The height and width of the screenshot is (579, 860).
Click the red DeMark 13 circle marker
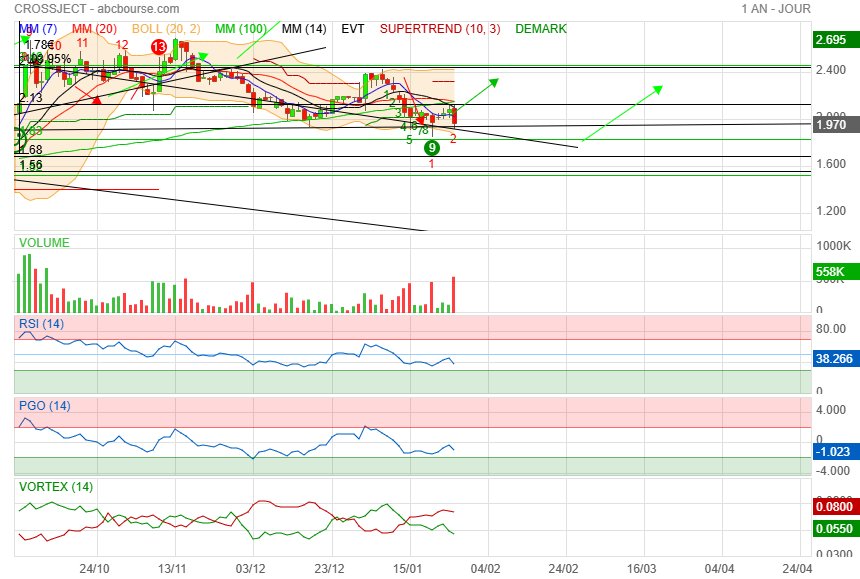[158, 47]
